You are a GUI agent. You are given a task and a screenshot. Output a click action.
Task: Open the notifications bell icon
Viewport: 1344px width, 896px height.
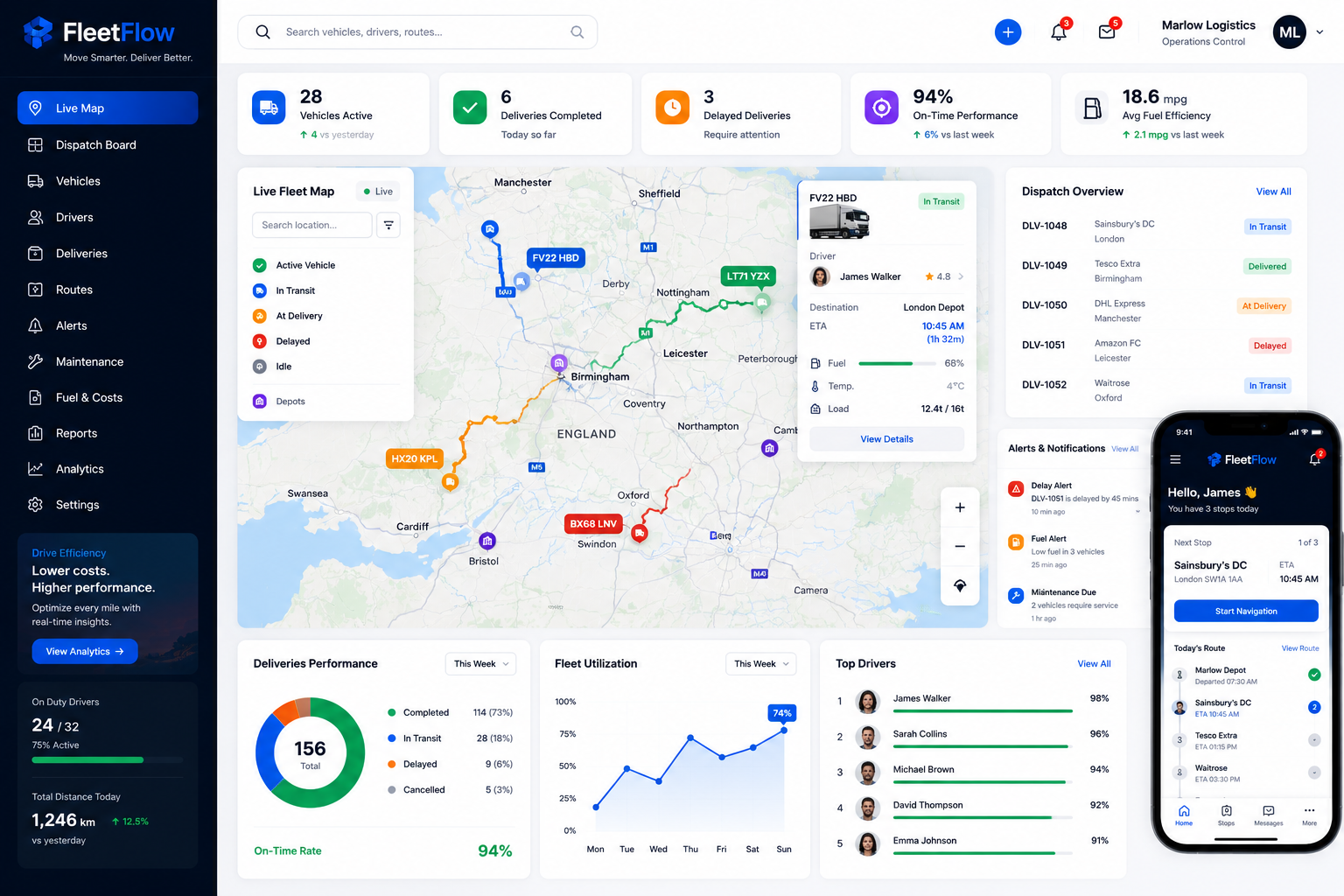pyautogui.click(x=1059, y=32)
